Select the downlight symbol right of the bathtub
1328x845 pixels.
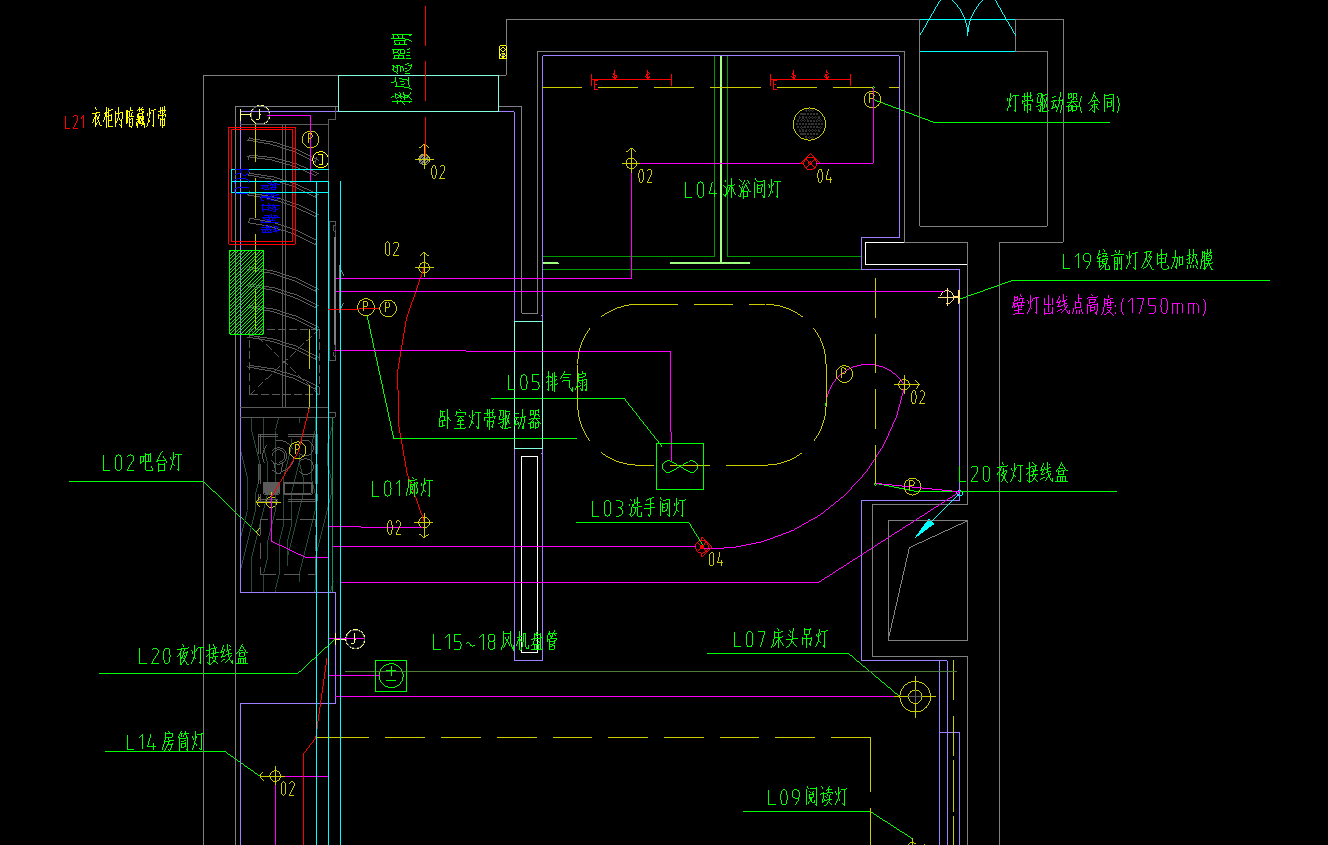click(904, 384)
